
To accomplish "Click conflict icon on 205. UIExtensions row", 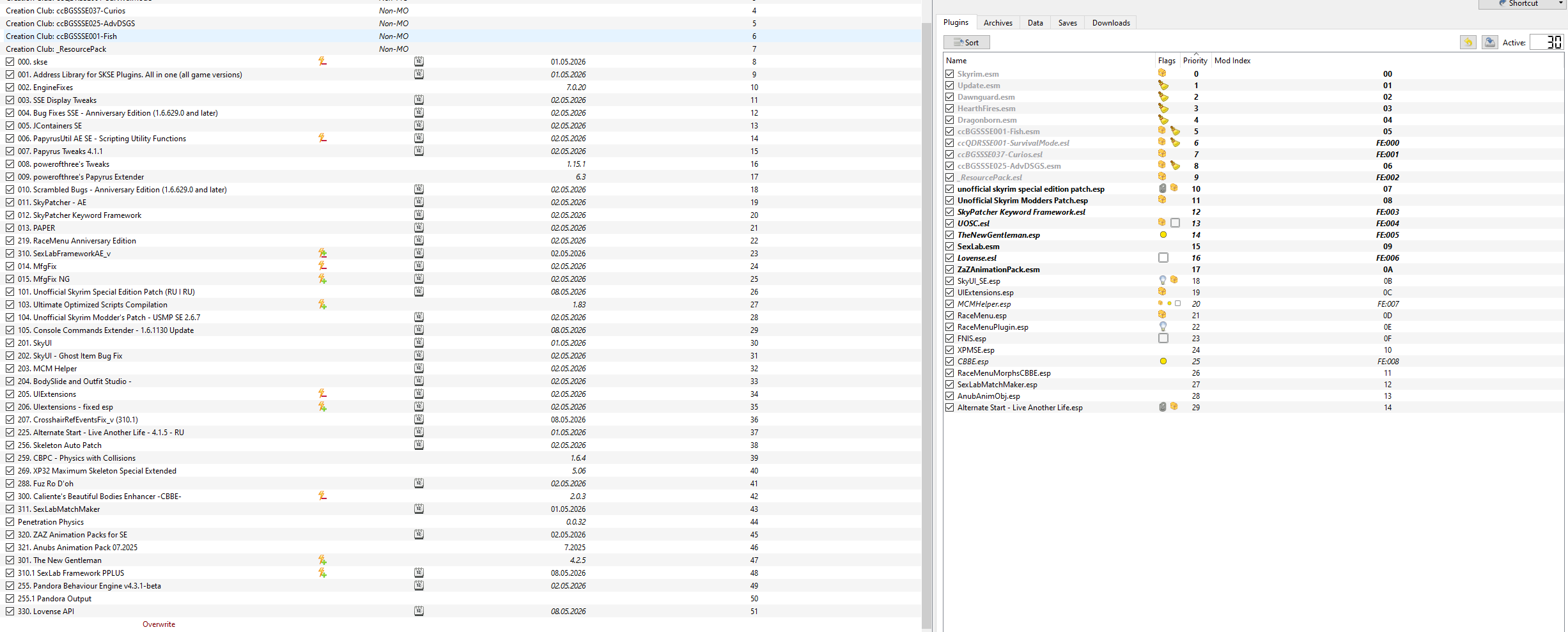I will coord(322,394).
